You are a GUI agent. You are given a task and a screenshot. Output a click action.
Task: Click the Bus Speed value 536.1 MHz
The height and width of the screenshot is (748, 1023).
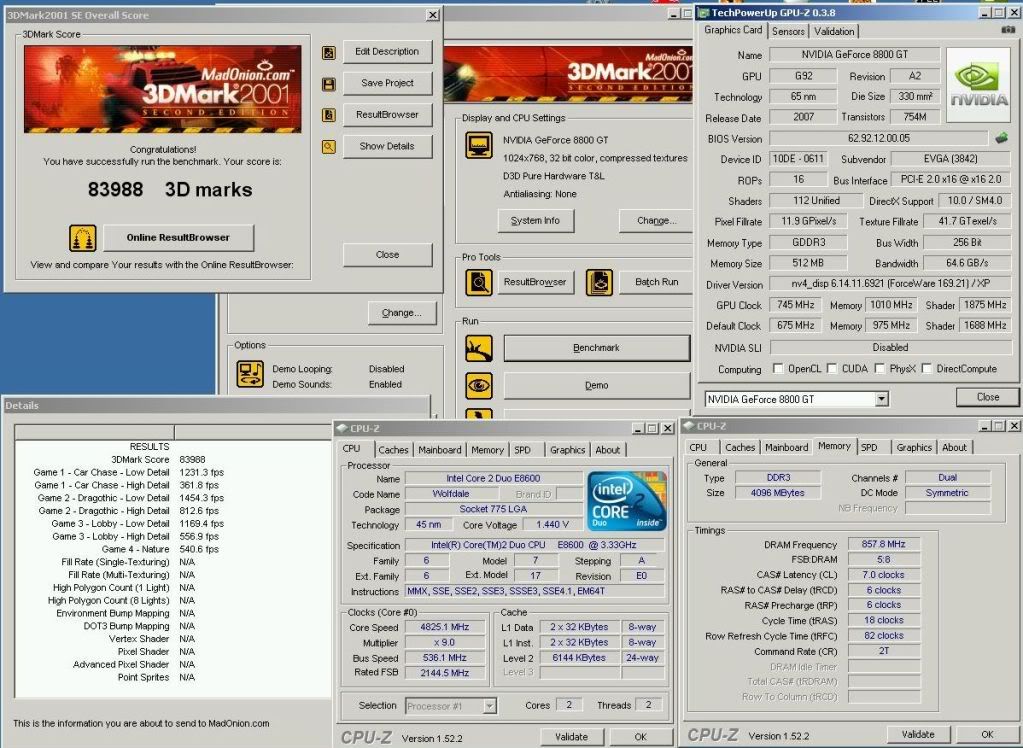tap(445, 658)
